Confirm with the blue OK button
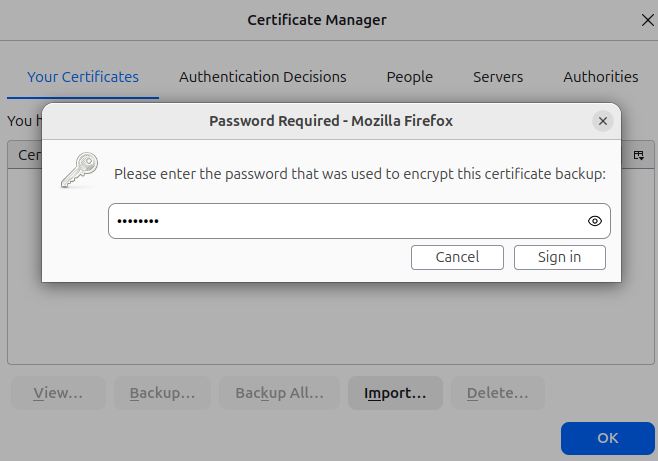The image size is (658, 461). [607, 438]
